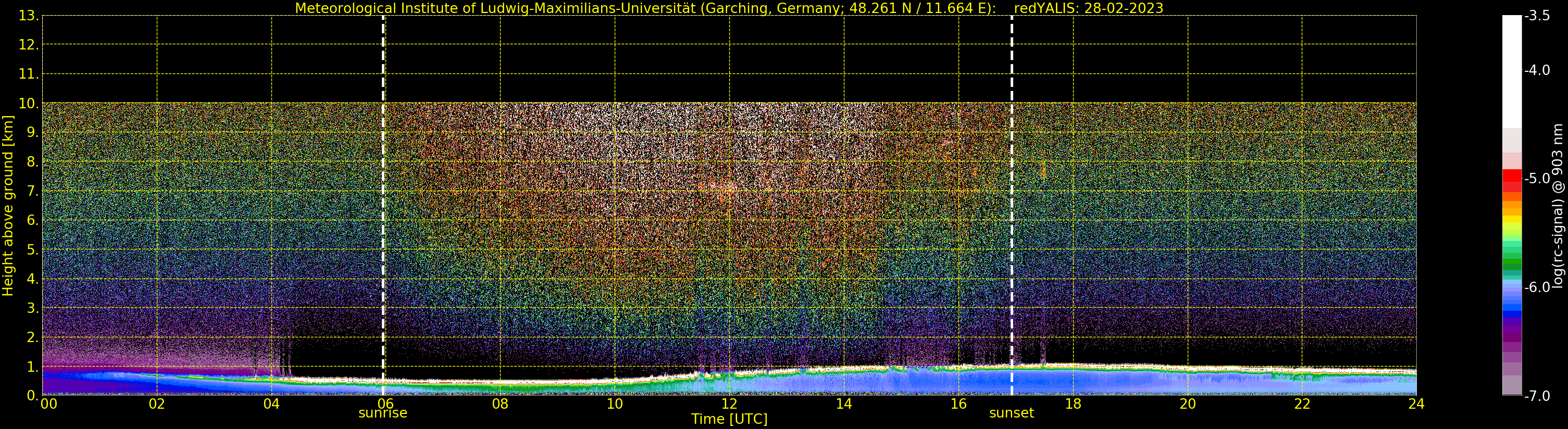Click the plot title mentioning redYALIS: 28-02-2023
The width and height of the screenshot is (1568, 429).
click(x=729, y=8)
